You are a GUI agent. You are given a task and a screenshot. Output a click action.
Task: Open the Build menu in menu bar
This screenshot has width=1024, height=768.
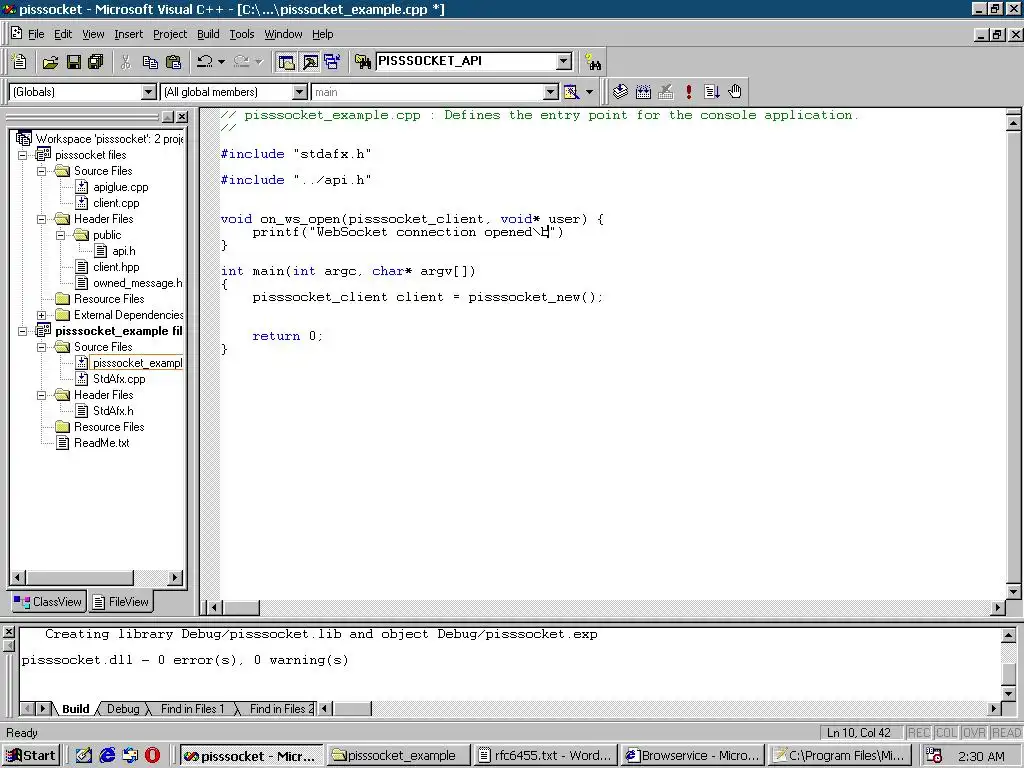point(208,34)
